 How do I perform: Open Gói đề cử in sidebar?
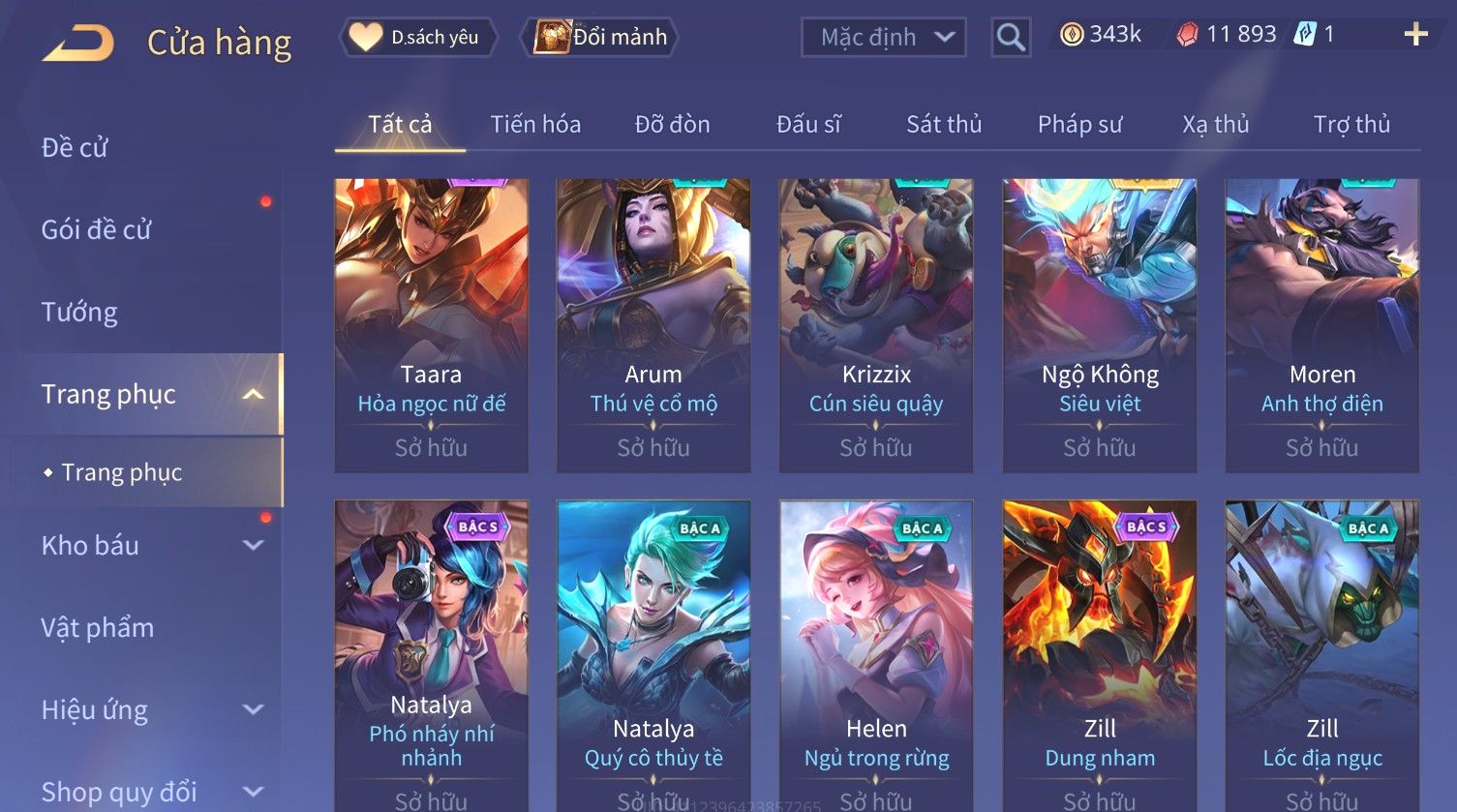[x=96, y=229]
